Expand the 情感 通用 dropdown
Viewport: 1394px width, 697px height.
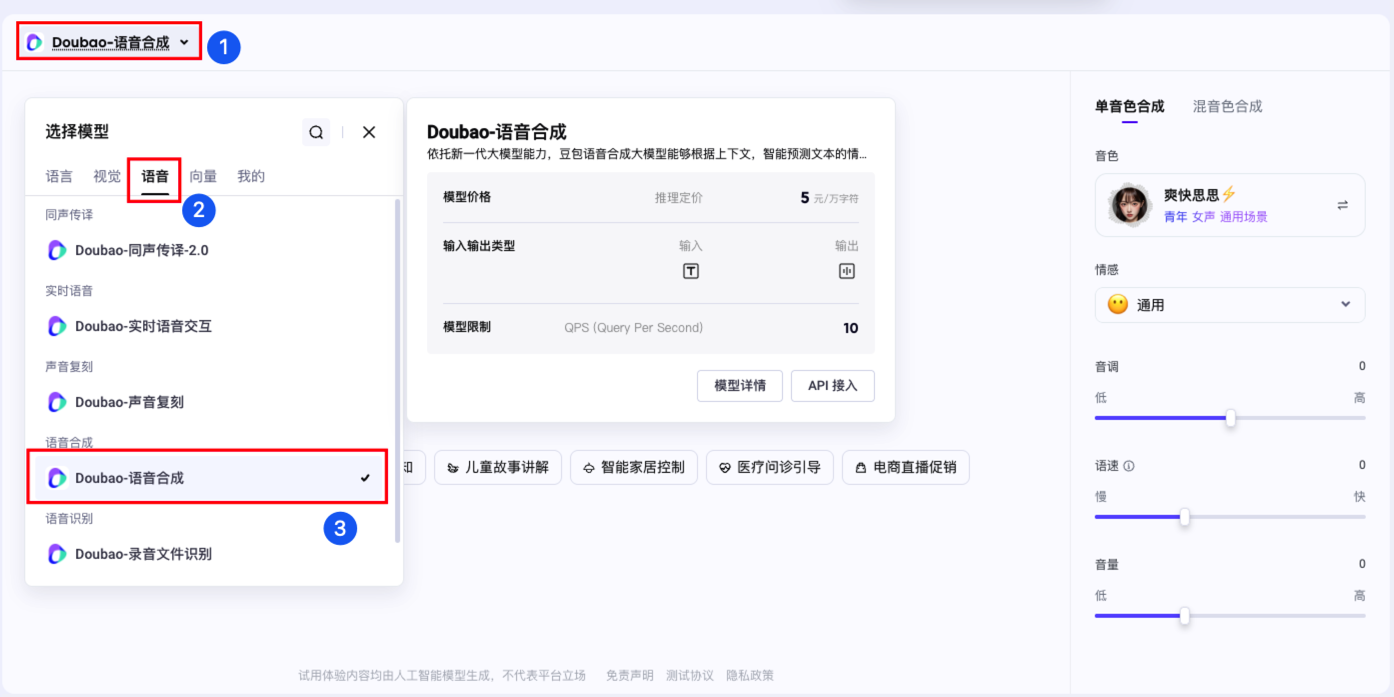click(1230, 304)
